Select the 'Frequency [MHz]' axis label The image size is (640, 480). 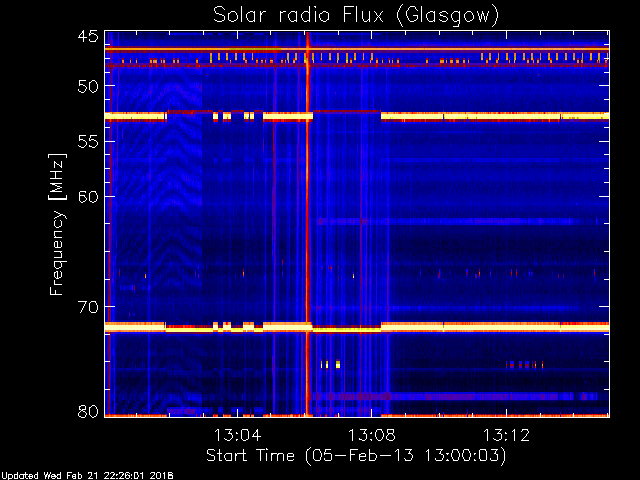tap(57, 224)
